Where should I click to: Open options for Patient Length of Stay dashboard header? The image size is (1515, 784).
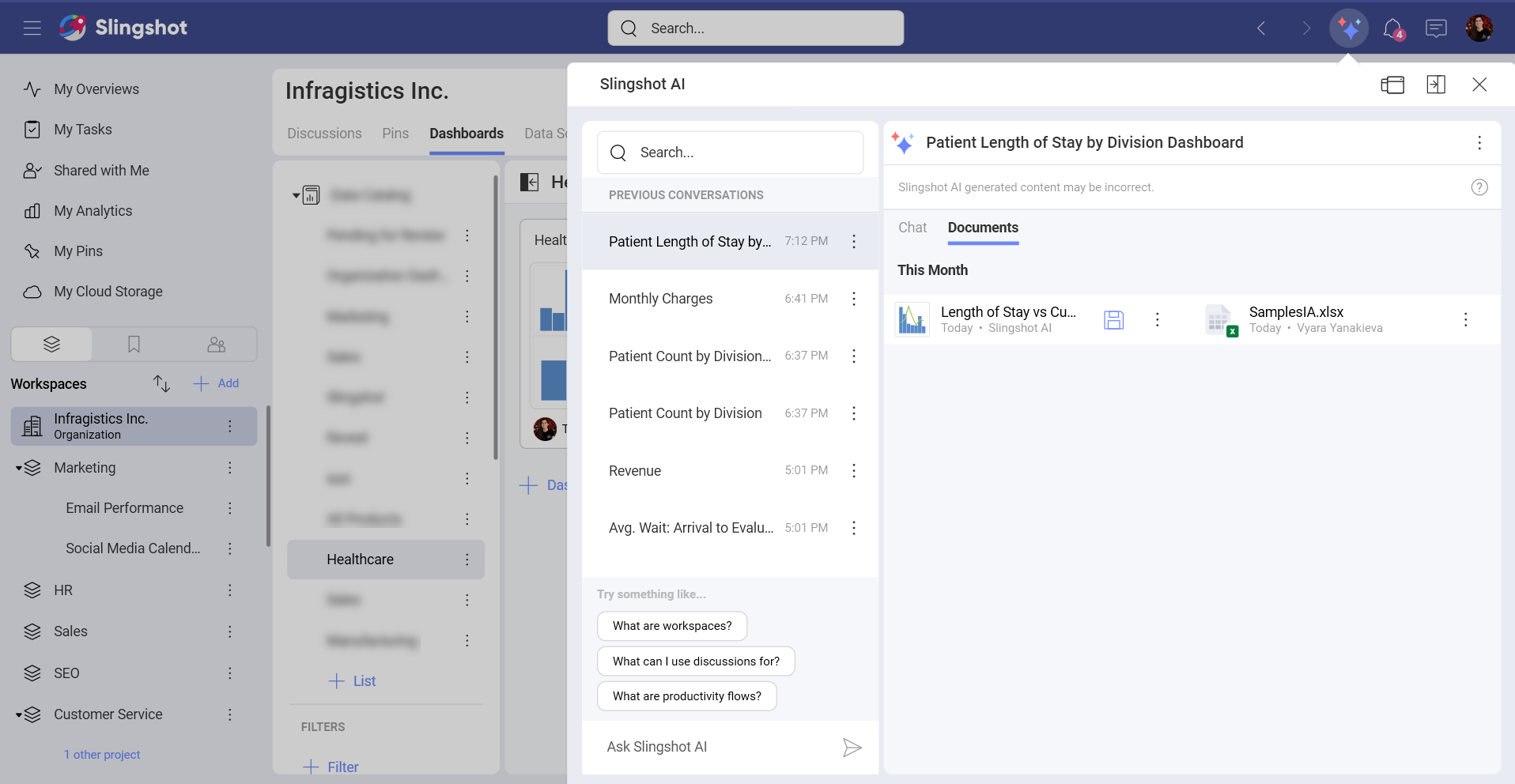pyautogui.click(x=1479, y=143)
